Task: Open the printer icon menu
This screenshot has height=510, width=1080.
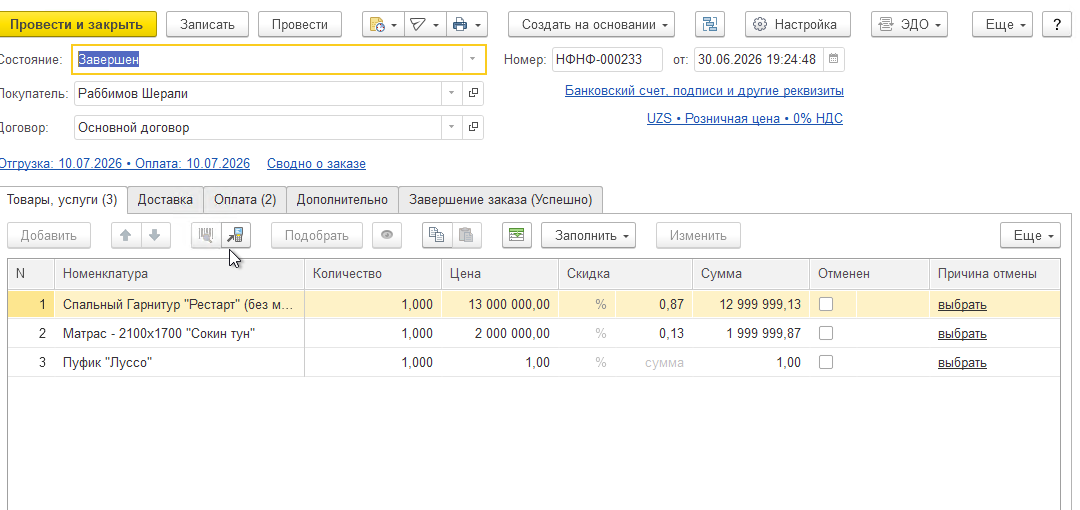Action: [x=467, y=25]
